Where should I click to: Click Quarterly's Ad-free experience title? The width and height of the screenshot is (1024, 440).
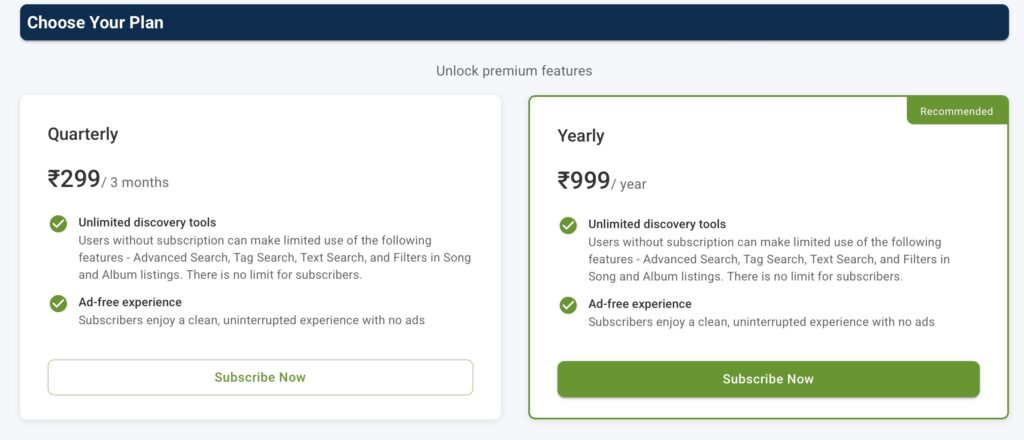130,302
